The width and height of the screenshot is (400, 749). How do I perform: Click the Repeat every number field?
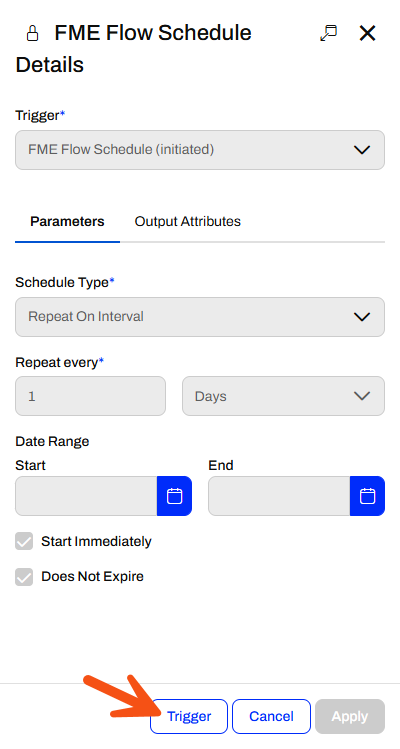90,396
